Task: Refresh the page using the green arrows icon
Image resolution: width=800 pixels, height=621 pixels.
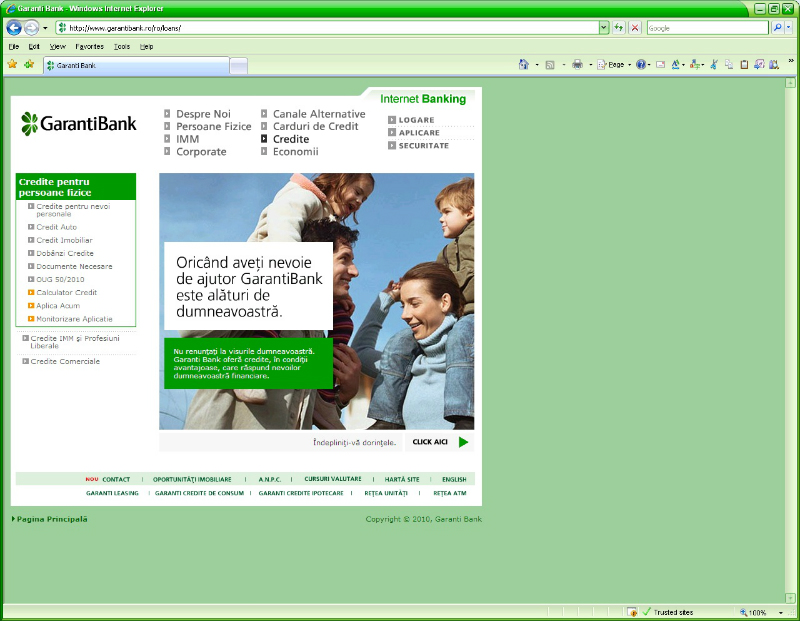Action: click(x=618, y=28)
